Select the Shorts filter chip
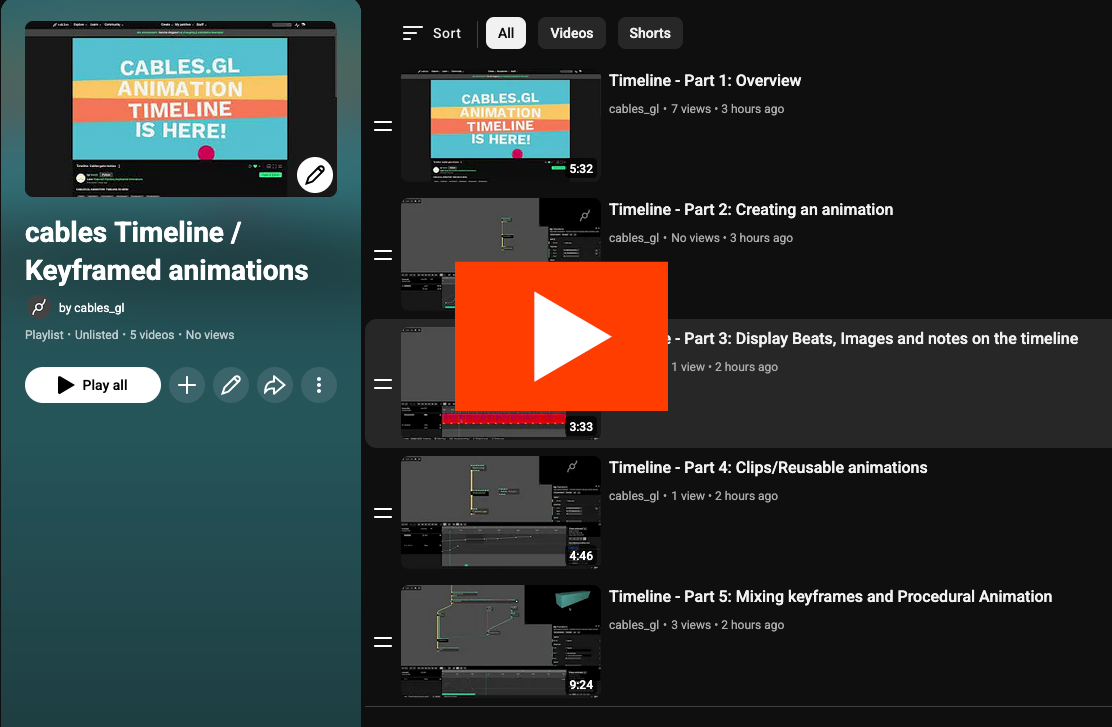This screenshot has width=1112, height=727. pos(650,33)
